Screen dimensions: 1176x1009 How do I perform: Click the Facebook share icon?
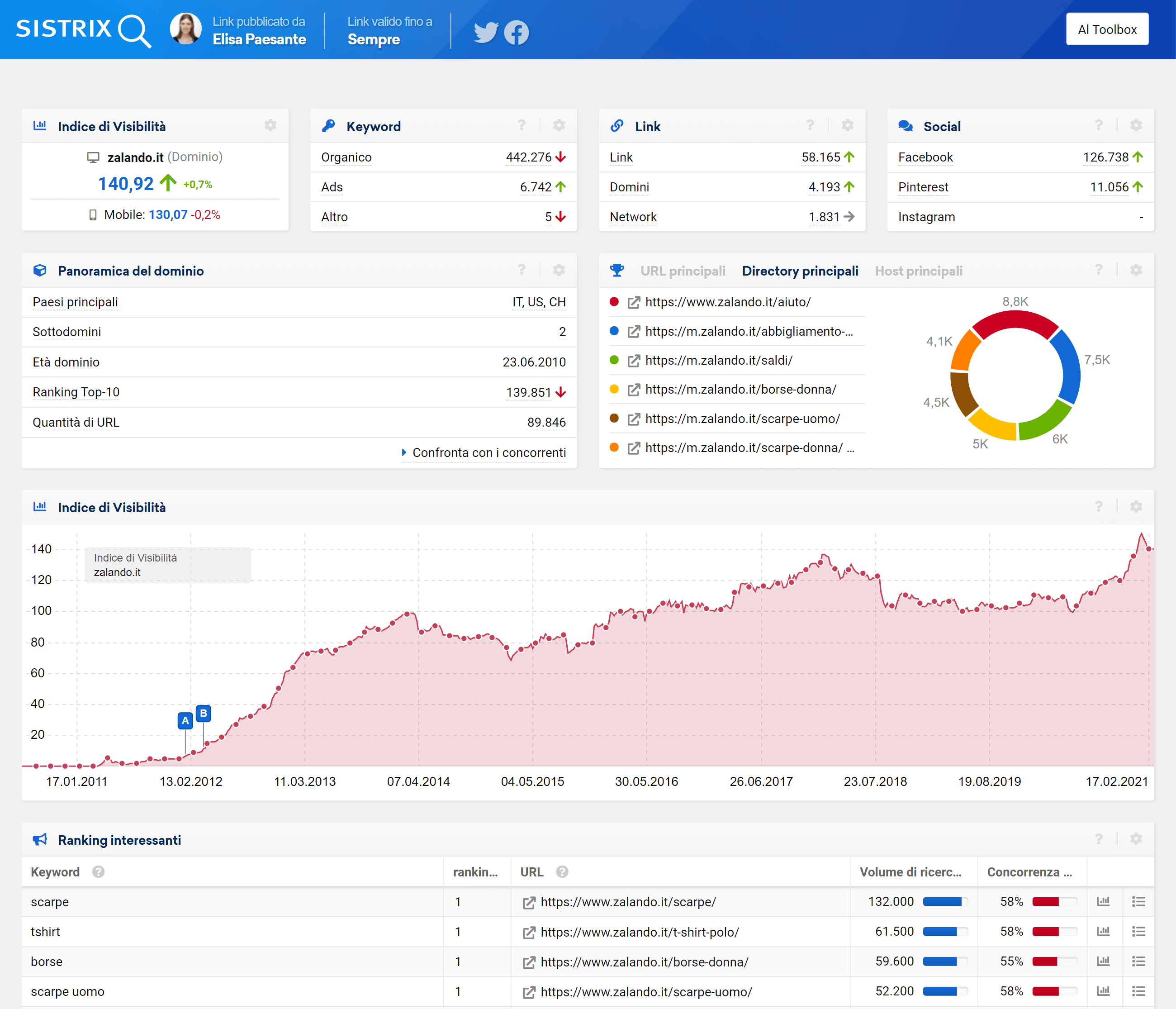coord(516,33)
